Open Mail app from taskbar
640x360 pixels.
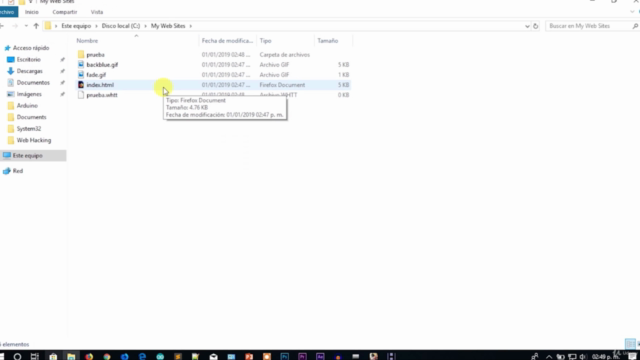click(213, 356)
